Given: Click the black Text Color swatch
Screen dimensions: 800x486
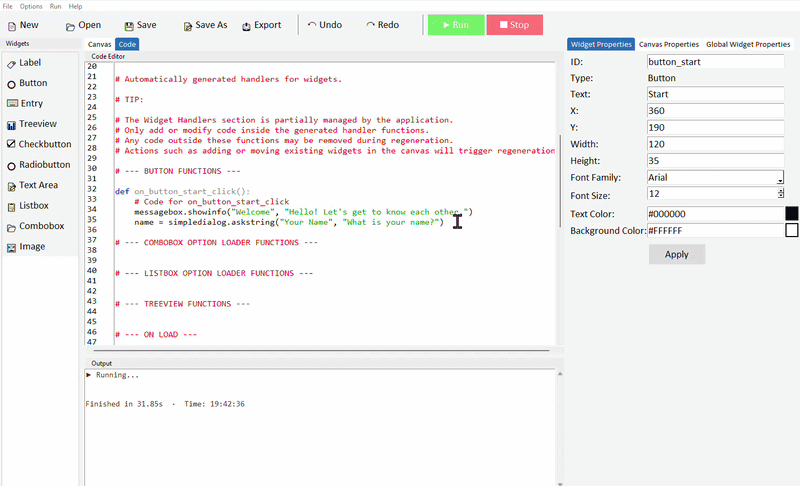Looking at the screenshot, I should tap(792, 213).
